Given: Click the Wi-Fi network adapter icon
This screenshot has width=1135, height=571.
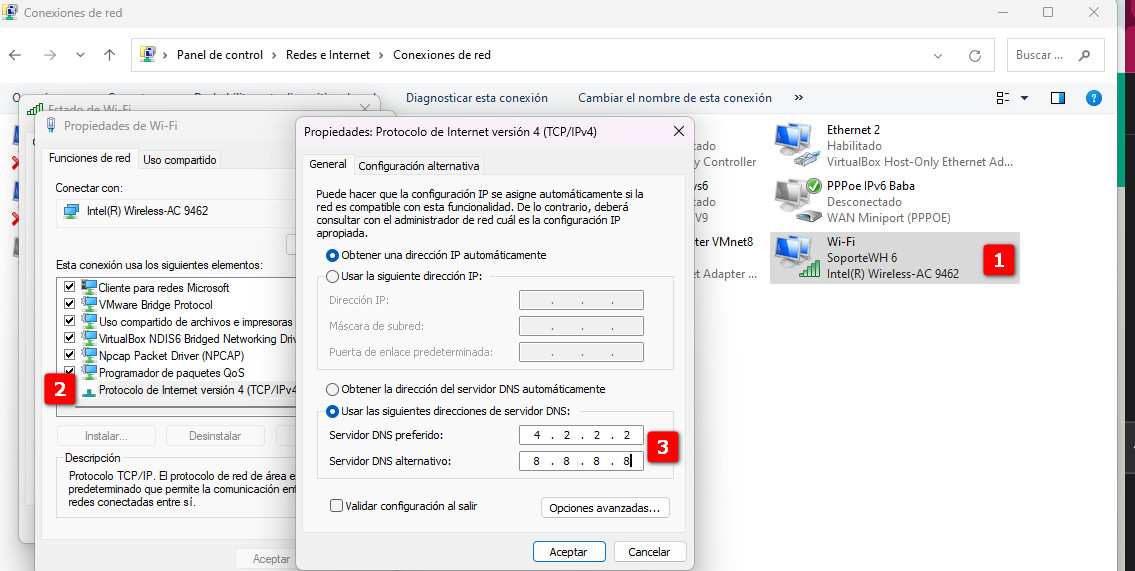Looking at the screenshot, I should [x=796, y=258].
